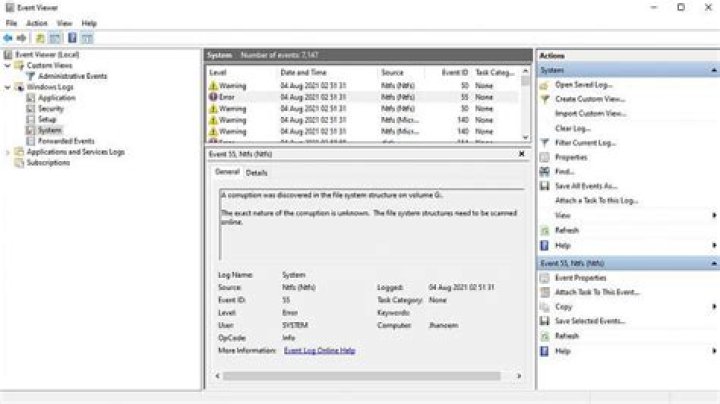Click the Administrative Events filter icon
Image resolution: width=720 pixels, height=404 pixels.
[x=31, y=76]
